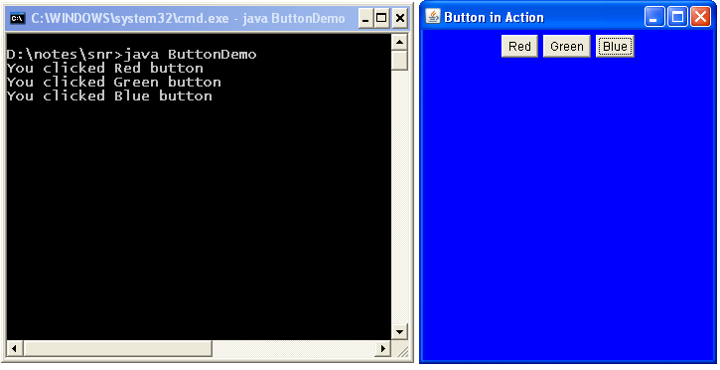The height and width of the screenshot is (370, 720).
Task: Click the console horizontal scrollbar right arrow
Action: [382, 348]
